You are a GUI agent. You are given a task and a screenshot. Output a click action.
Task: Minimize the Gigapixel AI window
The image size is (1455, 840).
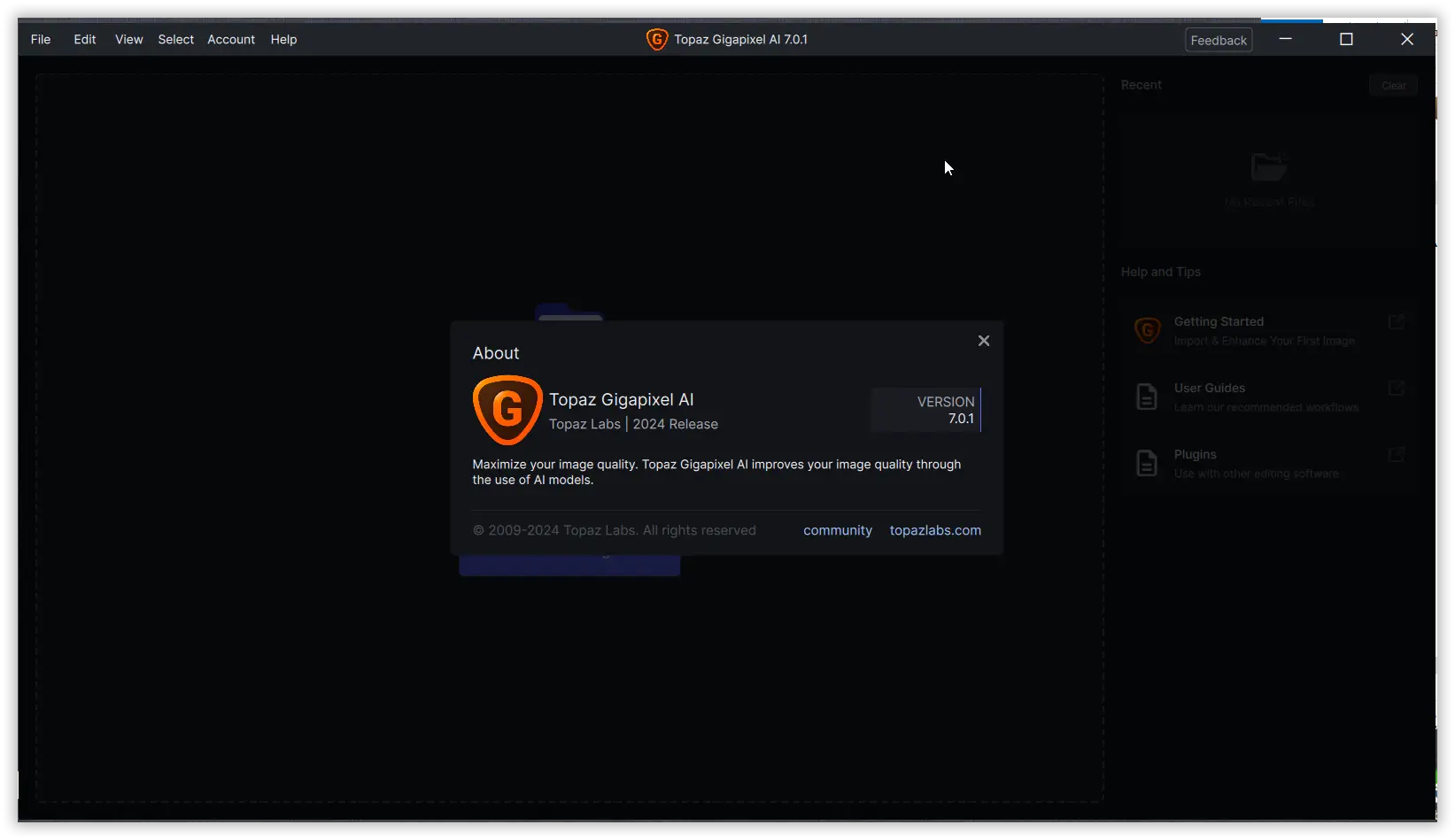[1286, 39]
